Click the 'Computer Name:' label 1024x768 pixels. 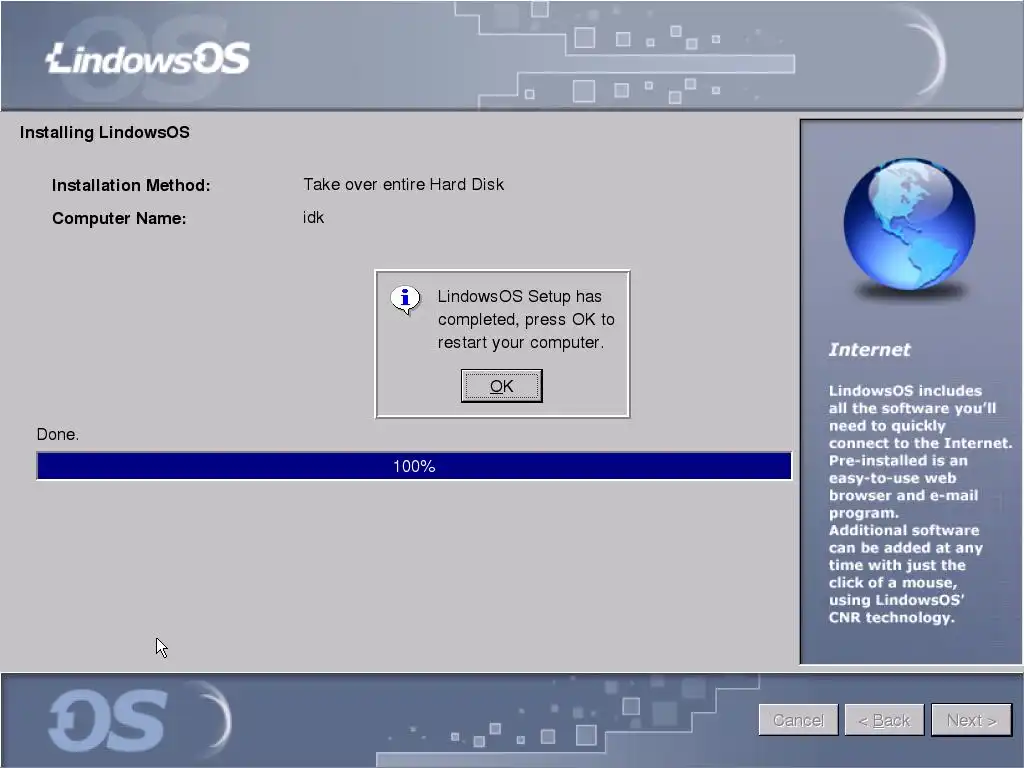(x=119, y=218)
